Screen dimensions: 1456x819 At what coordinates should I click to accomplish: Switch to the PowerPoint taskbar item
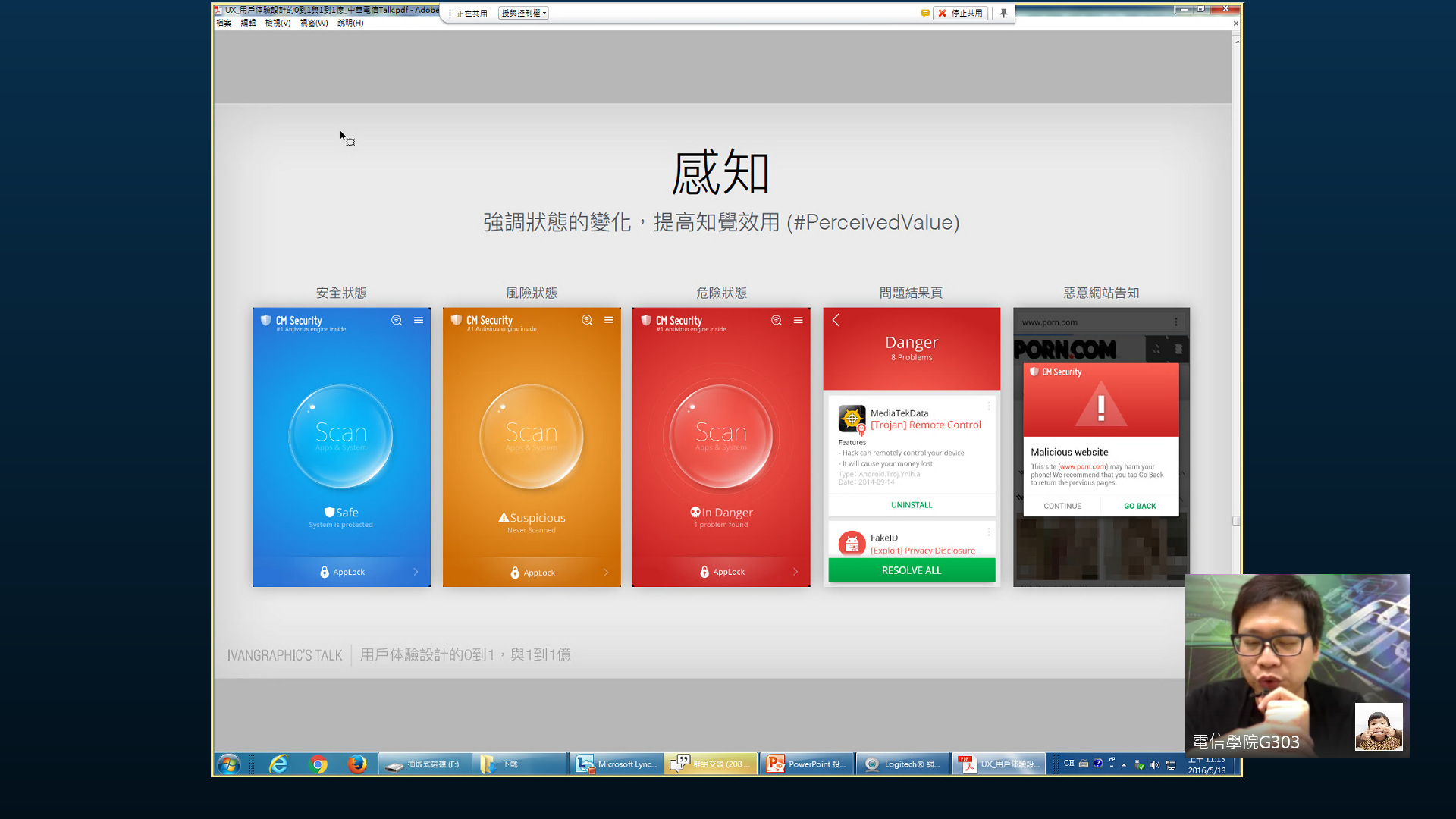pos(807,764)
